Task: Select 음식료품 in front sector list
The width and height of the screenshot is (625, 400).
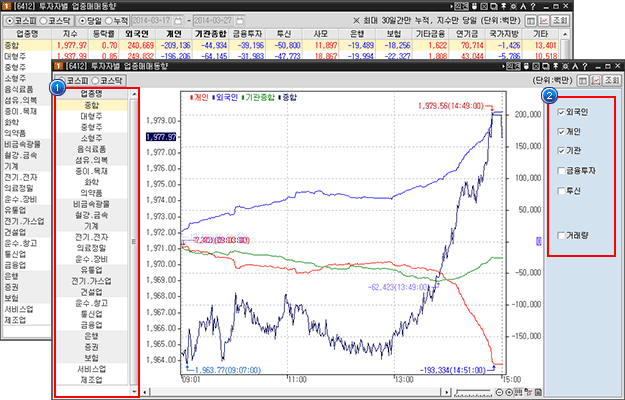Action: (x=91, y=149)
